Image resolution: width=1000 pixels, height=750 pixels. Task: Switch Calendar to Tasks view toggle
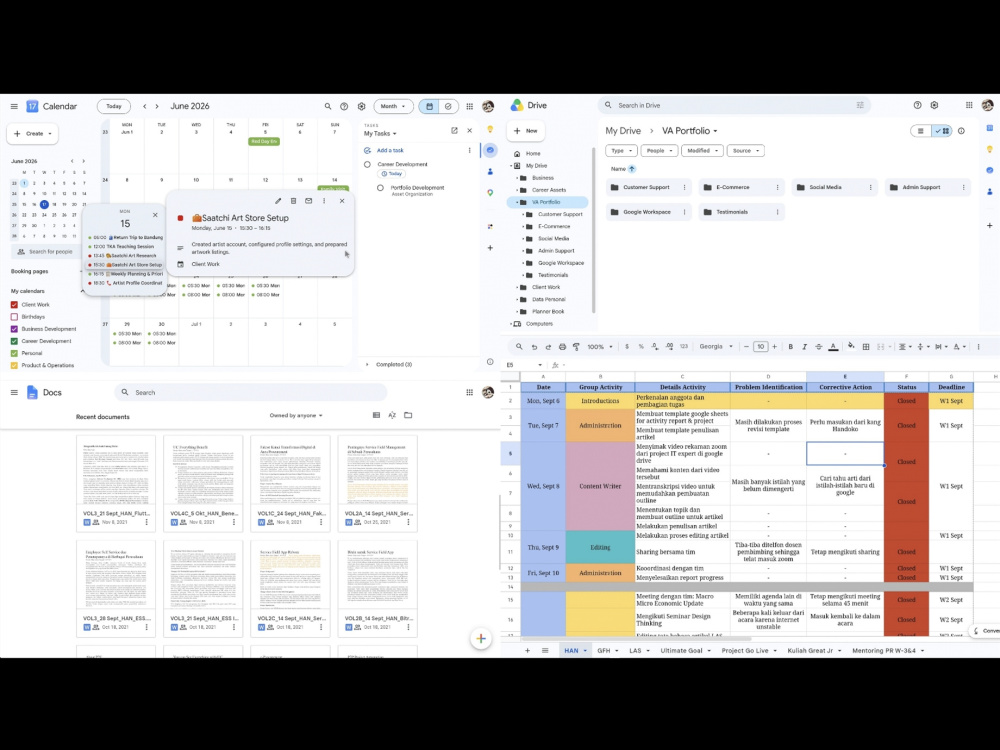[x=448, y=107]
